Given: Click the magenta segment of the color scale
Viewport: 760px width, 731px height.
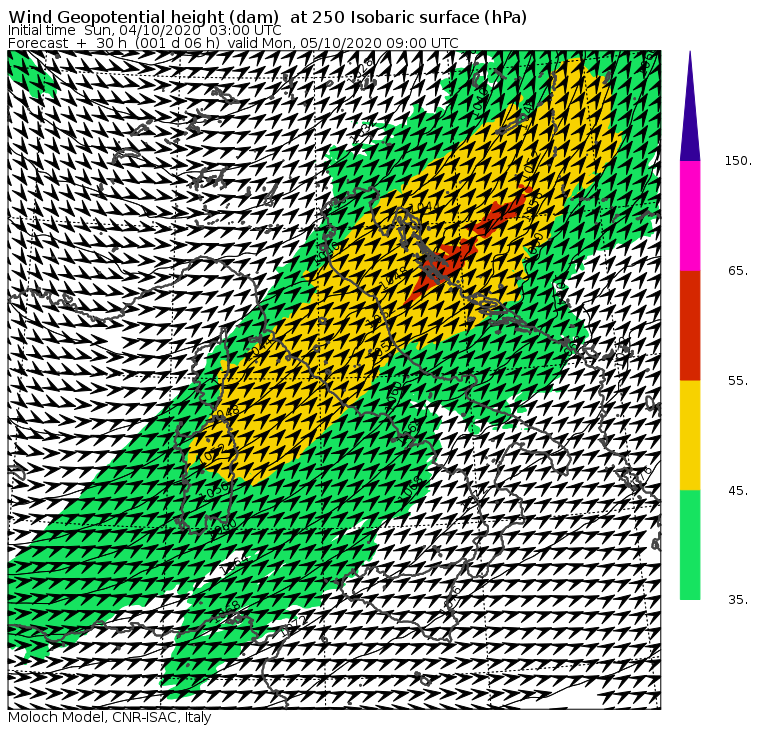Looking at the screenshot, I should (690, 216).
